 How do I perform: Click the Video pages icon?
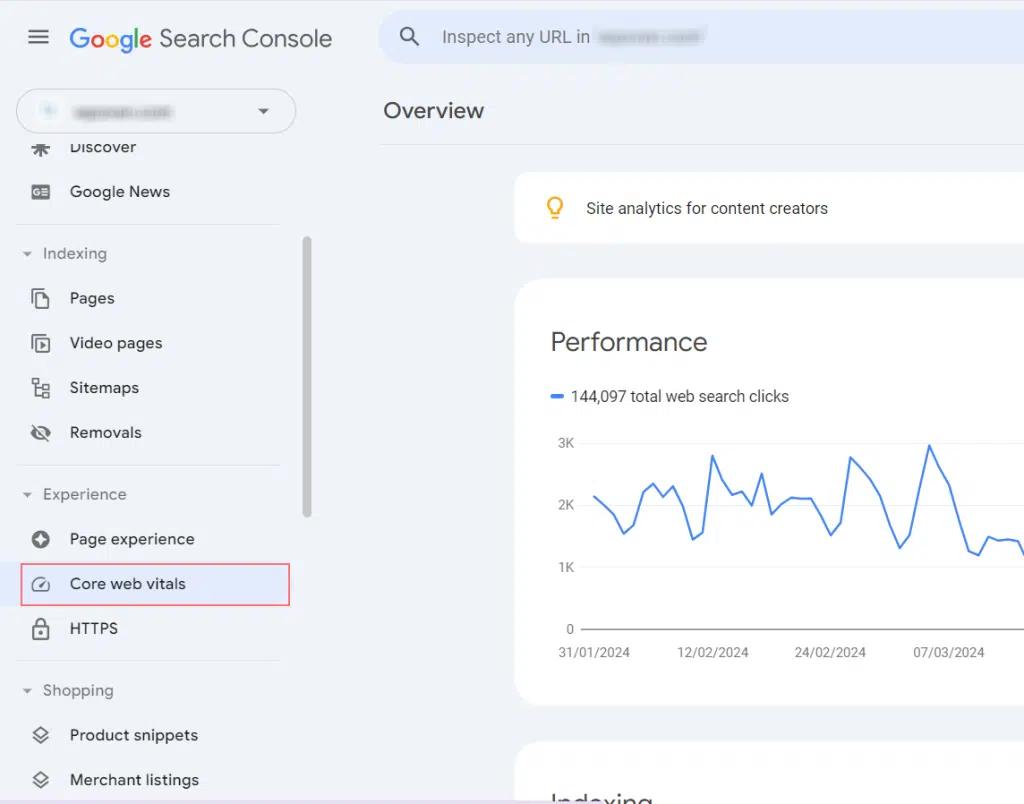coord(40,343)
